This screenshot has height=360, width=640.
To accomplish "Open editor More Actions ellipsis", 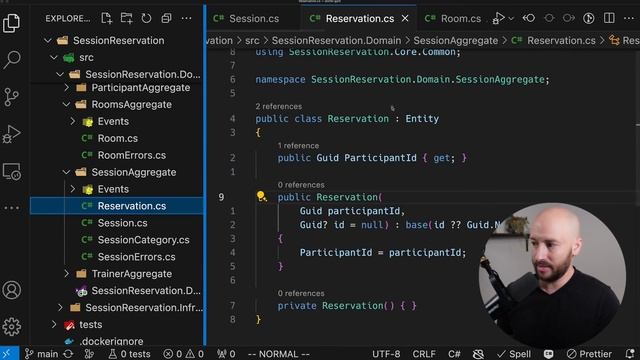I will [629, 18].
